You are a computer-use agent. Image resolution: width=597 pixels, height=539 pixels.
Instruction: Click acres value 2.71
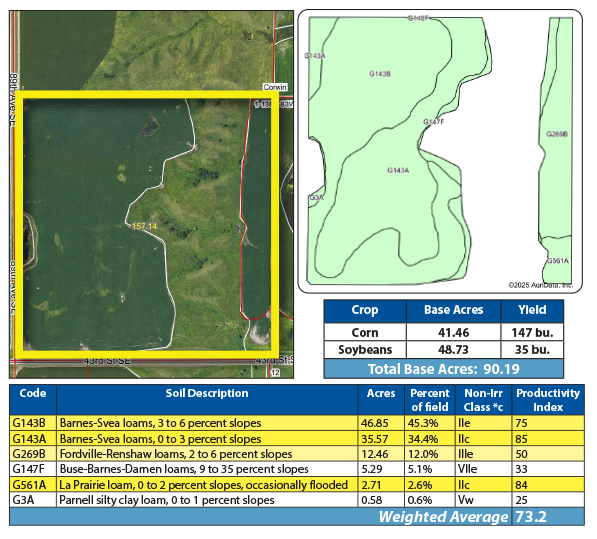click(371, 485)
